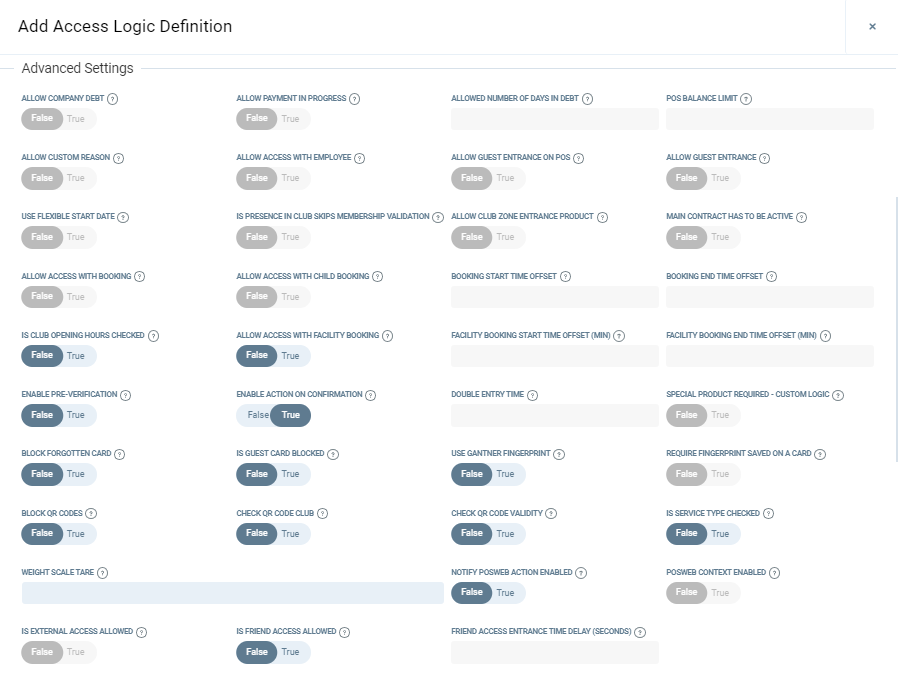Click help icon beside Allow Company Debt
Image resolution: width=898 pixels, height=682 pixels.
pyautogui.click(x=113, y=99)
